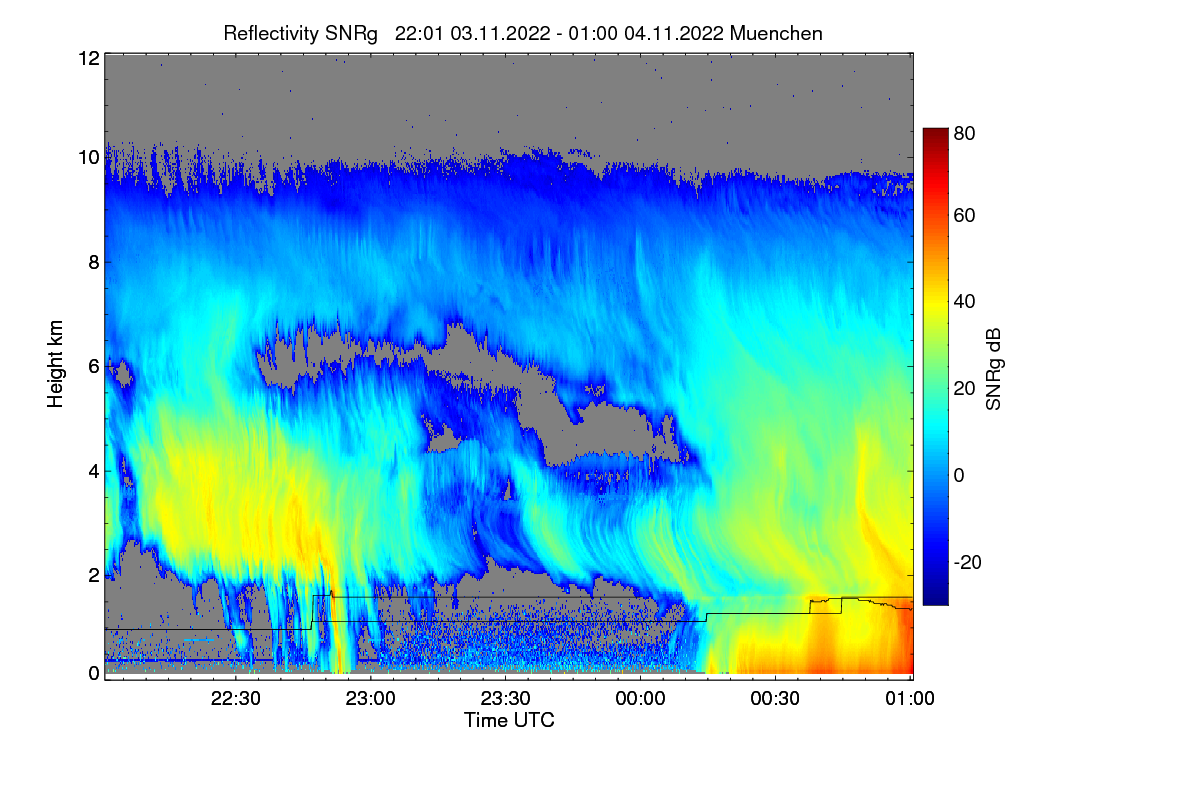
Task: Click the 'Muenchen' station name in title
Action: point(777,33)
